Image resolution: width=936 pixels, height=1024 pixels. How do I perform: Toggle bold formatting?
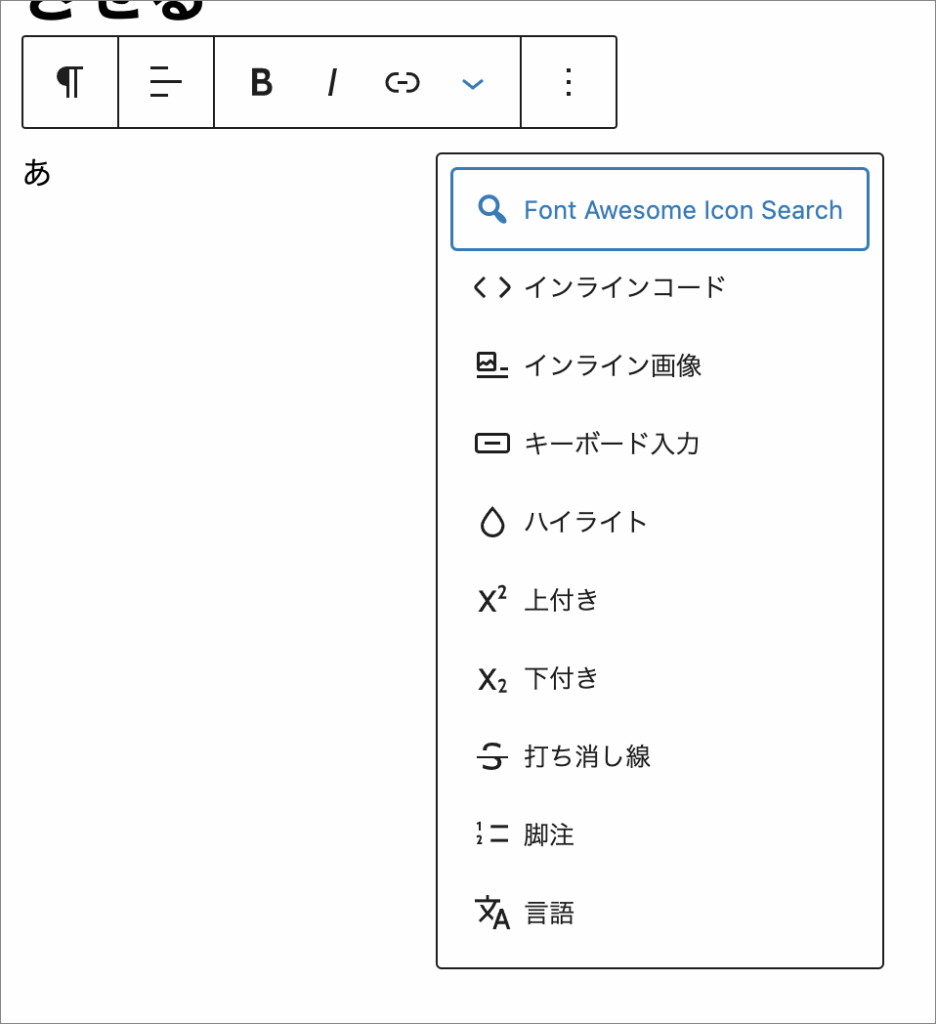261,83
